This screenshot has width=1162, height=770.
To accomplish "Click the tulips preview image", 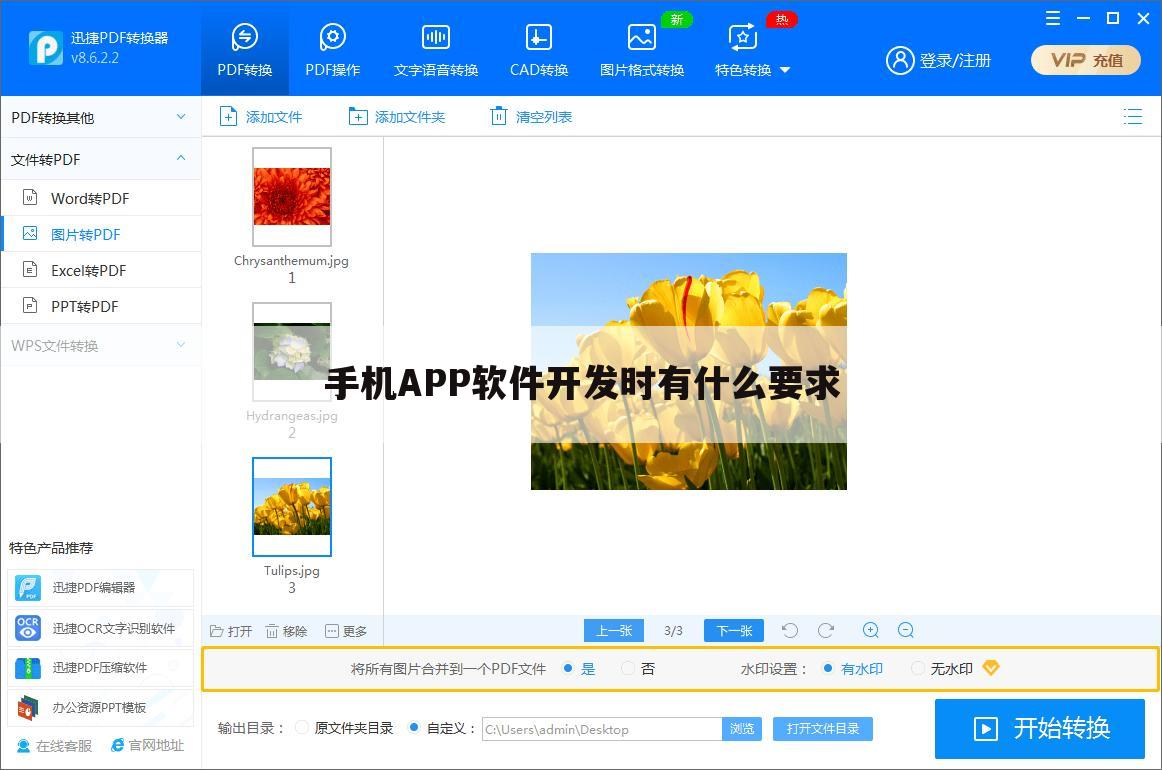I will (x=688, y=371).
